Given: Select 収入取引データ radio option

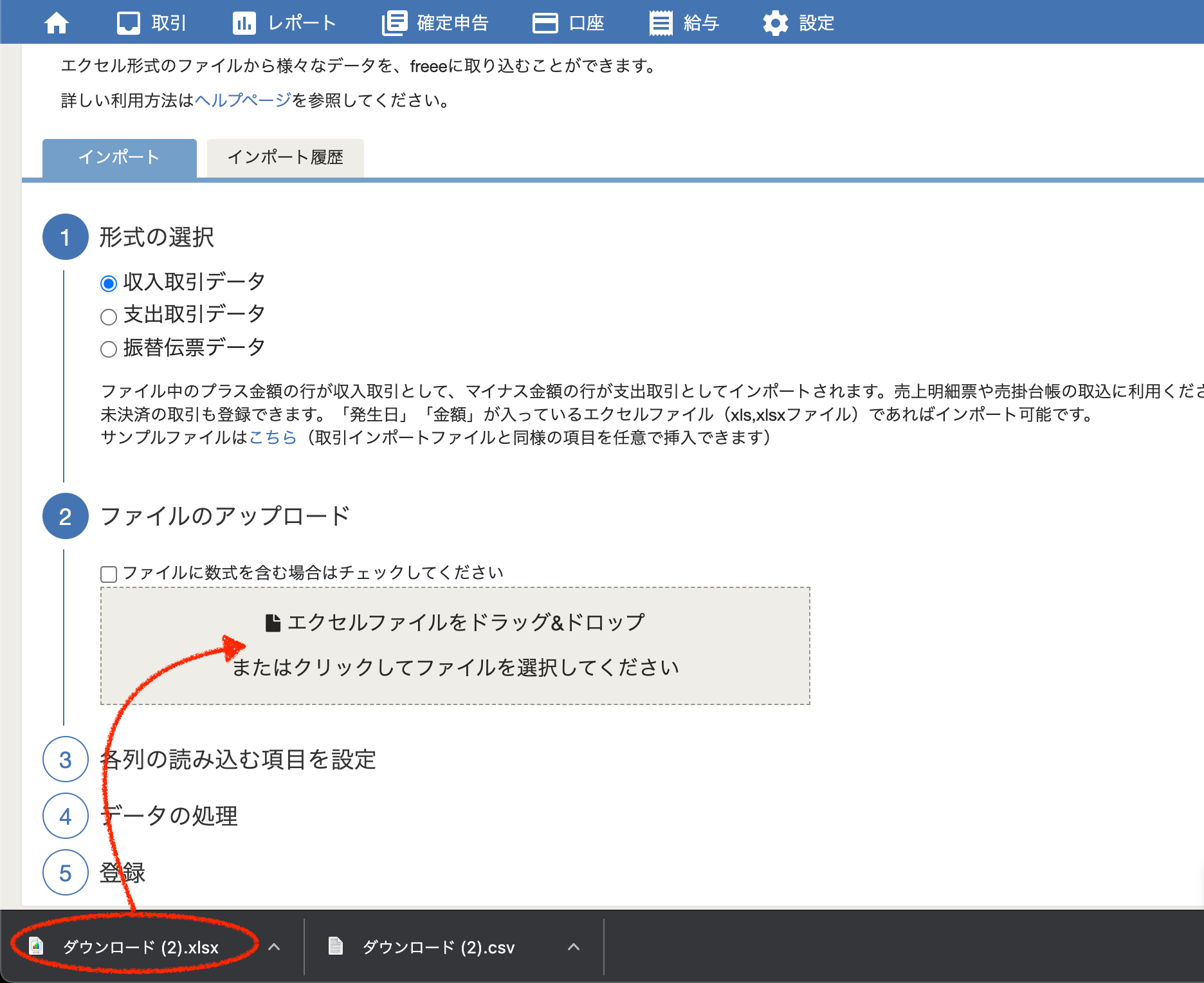Looking at the screenshot, I should [109, 283].
